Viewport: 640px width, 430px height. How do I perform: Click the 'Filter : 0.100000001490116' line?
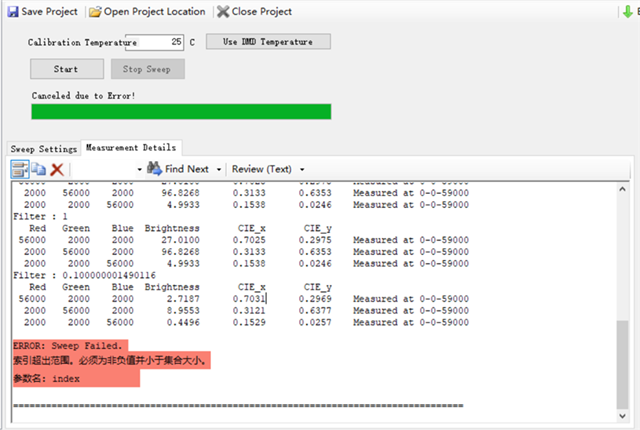click(x=84, y=275)
